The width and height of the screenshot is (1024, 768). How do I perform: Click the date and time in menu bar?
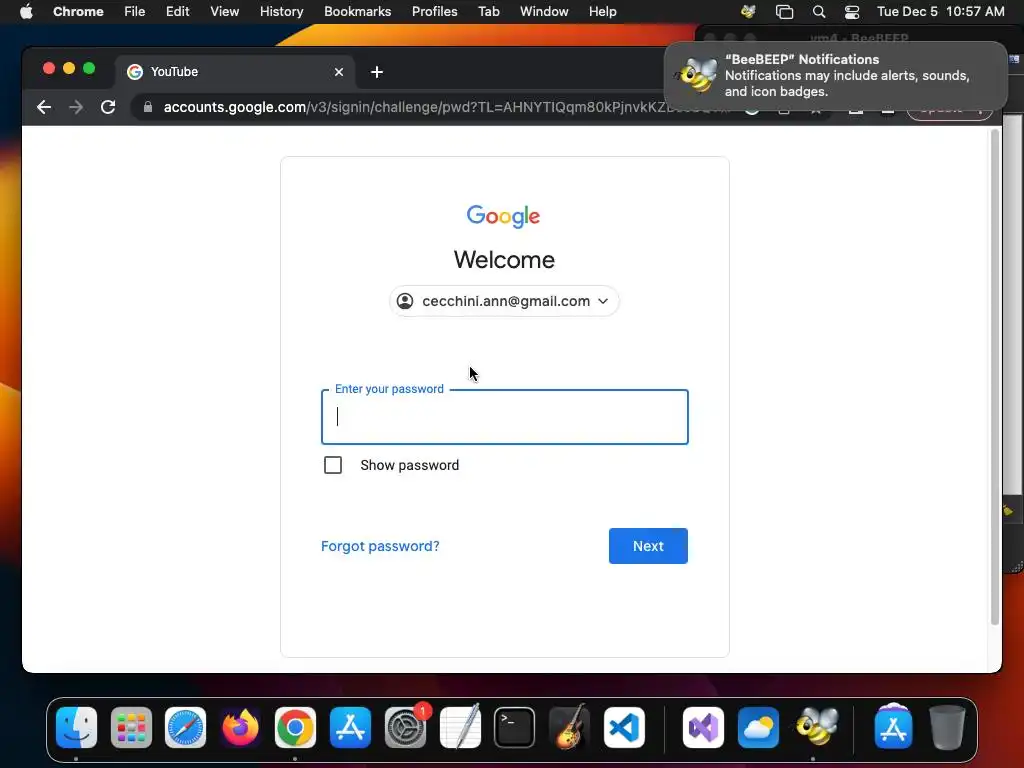click(x=940, y=11)
